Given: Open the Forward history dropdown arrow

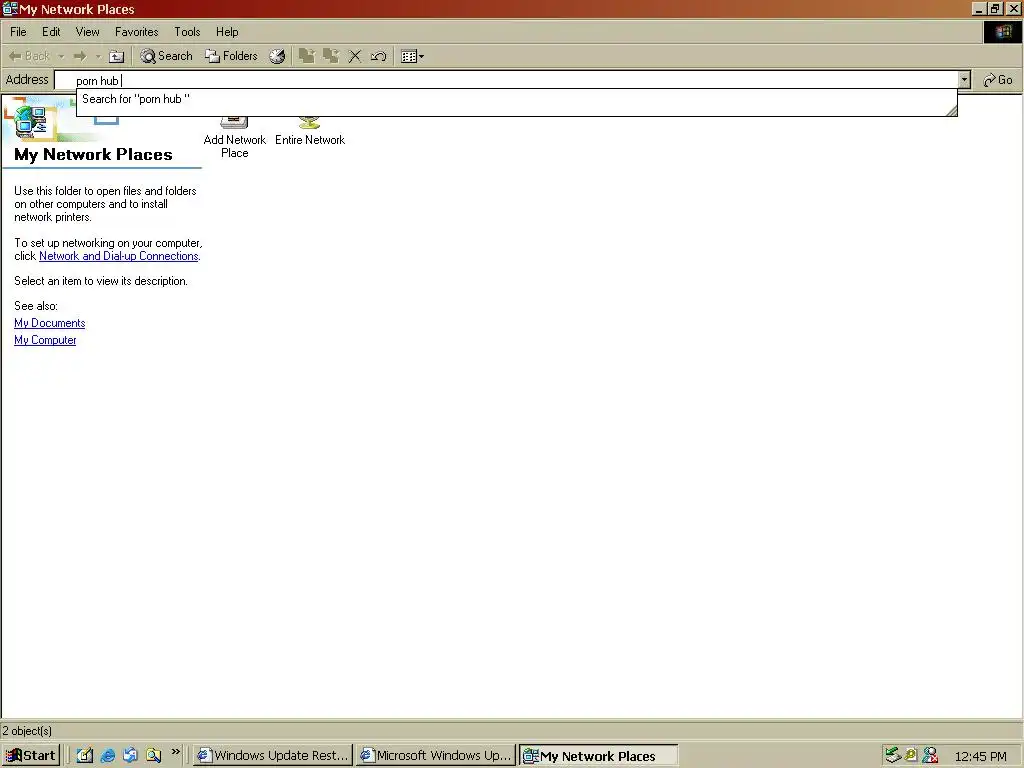Looking at the screenshot, I should click(98, 57).
